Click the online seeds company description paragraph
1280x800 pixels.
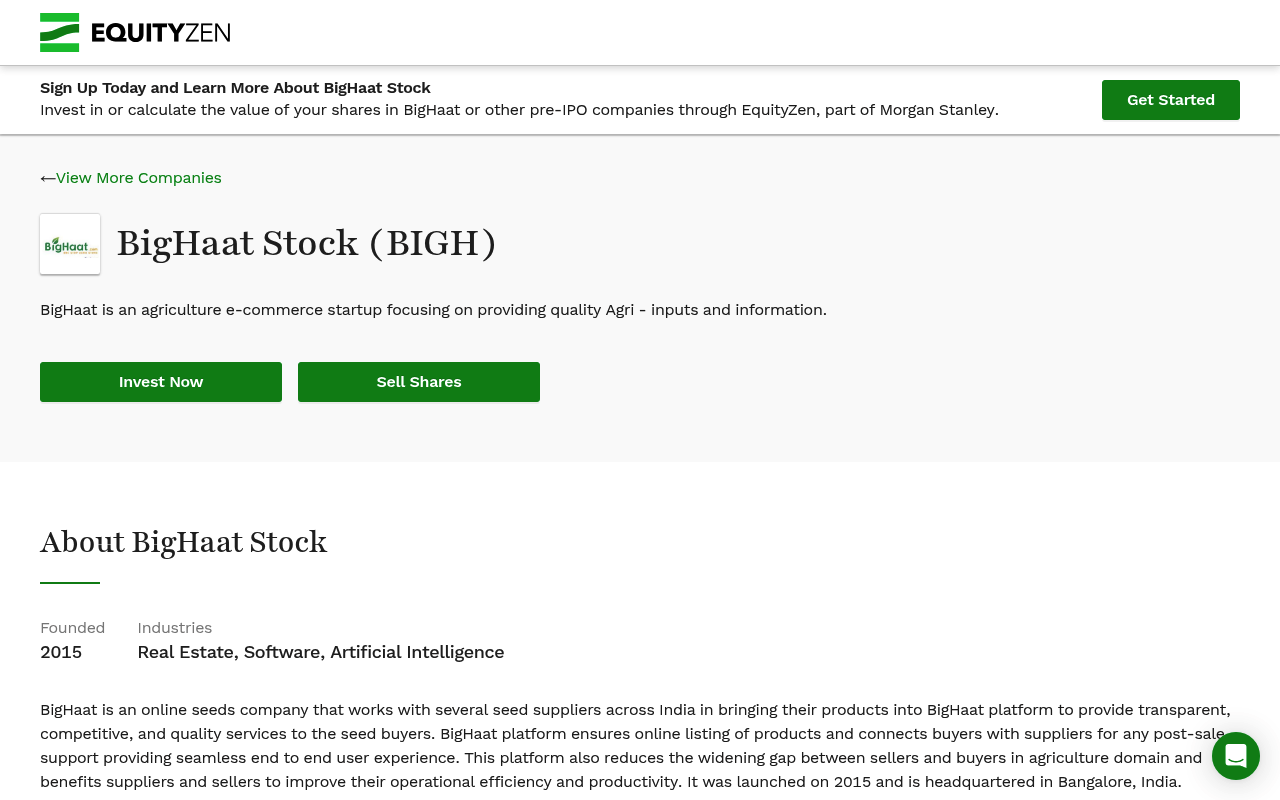[x=635, y=746]
